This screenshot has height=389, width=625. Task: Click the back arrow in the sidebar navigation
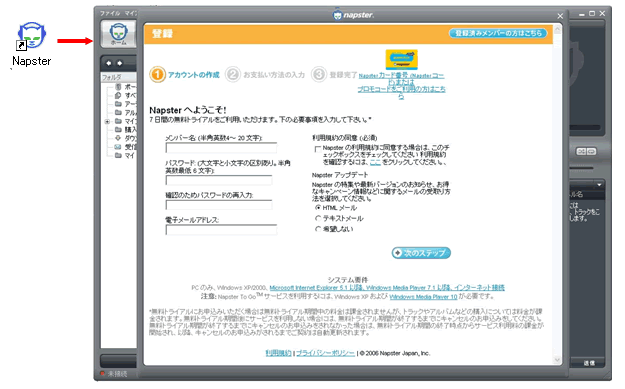pyautogui.click(x=108, y=63)
